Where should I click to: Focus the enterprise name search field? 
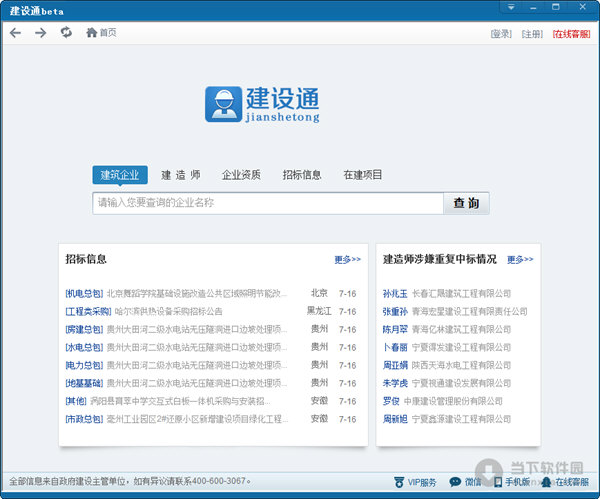268,203
